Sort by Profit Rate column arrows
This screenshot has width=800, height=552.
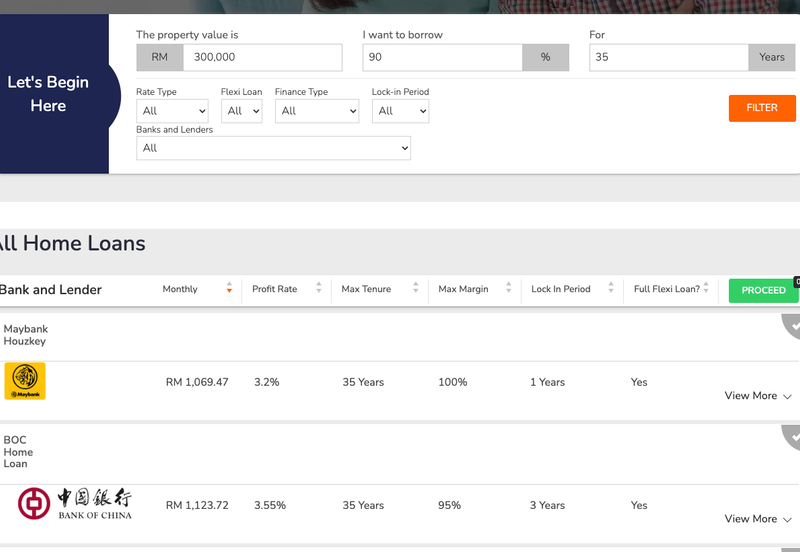[x=319, y=289]
